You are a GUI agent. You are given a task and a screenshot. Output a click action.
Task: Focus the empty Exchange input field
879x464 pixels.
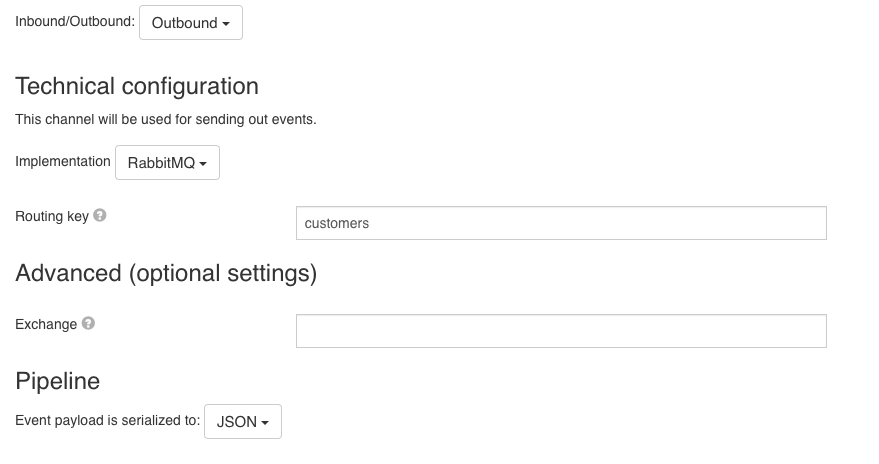(561, 331)
